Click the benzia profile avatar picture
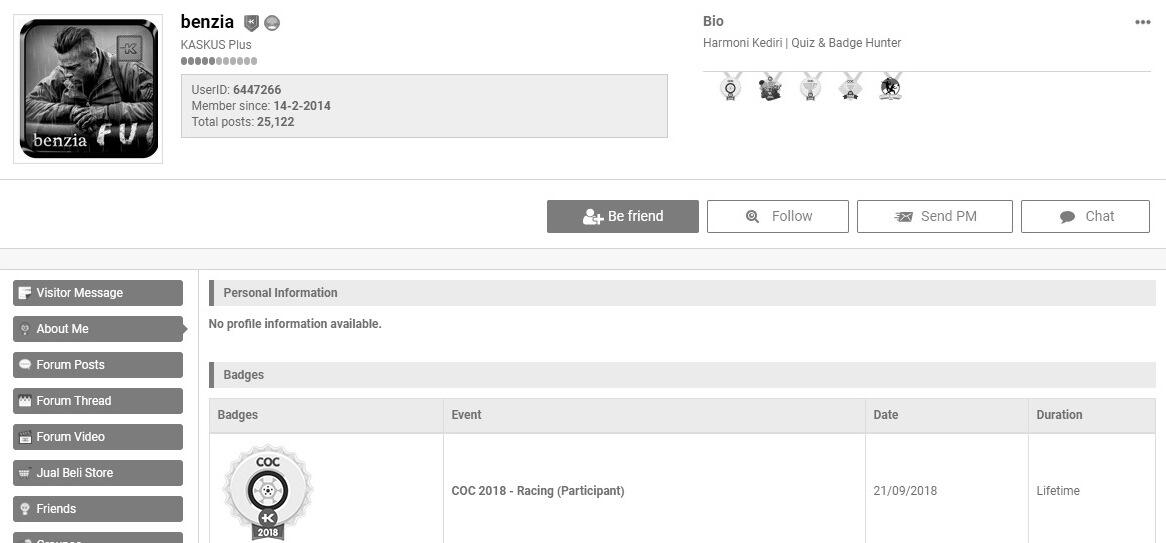 (x=88, y=89)
